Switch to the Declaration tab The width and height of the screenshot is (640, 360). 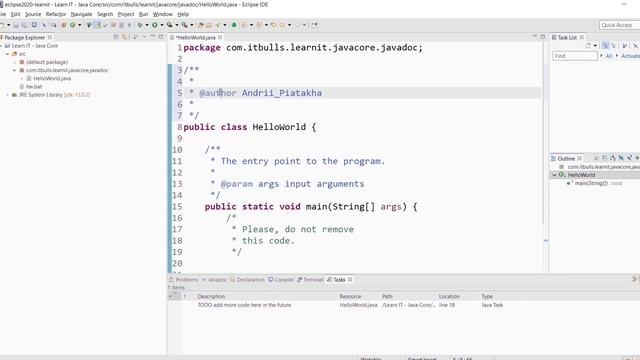247,280
